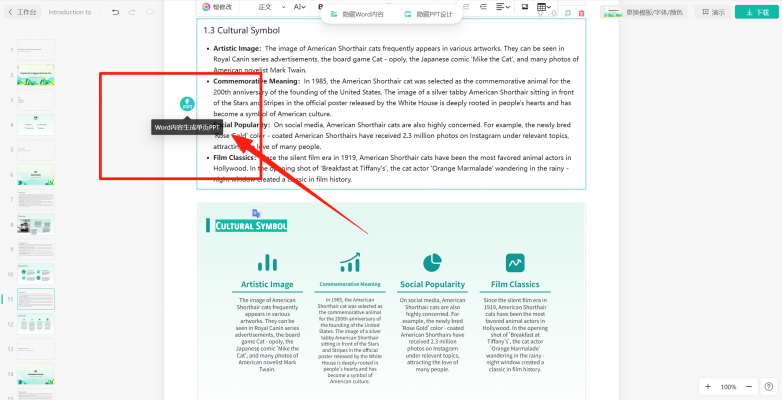
Task: Click 更换模板/字体/颜色 button
Action: coord(644,12)
